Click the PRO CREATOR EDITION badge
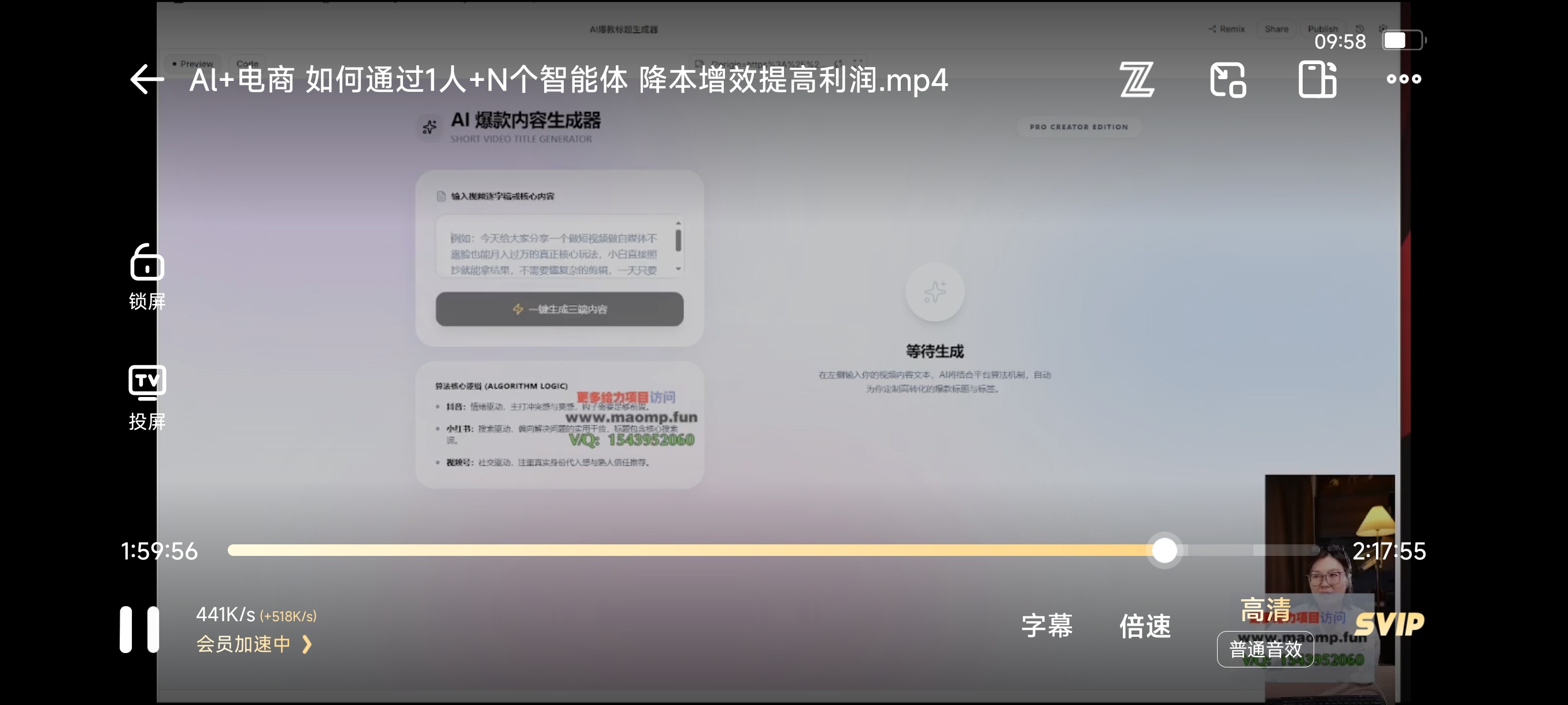The image size is (1568, 705). tap(1079, 127)
